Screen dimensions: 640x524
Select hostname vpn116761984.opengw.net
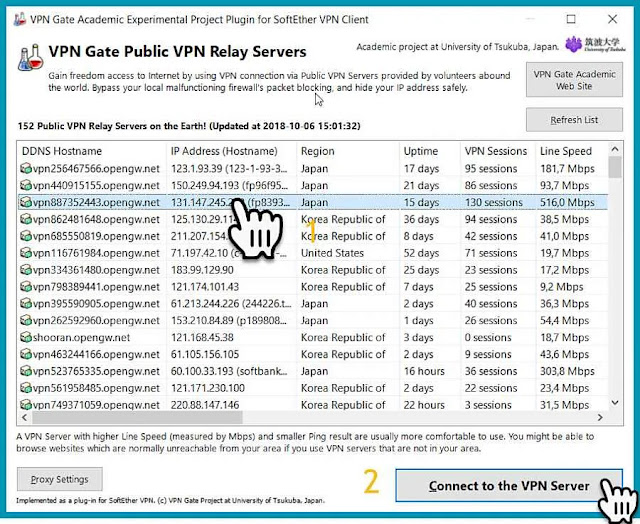coord(96,253)
